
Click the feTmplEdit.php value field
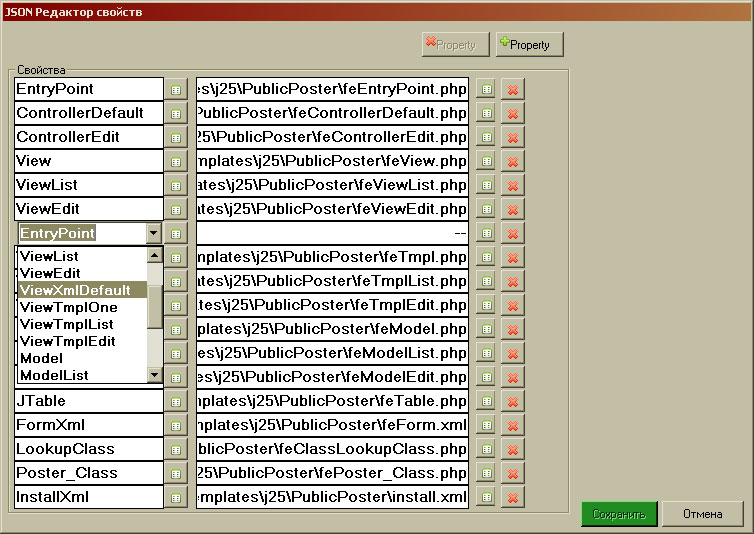pos(332,305)
